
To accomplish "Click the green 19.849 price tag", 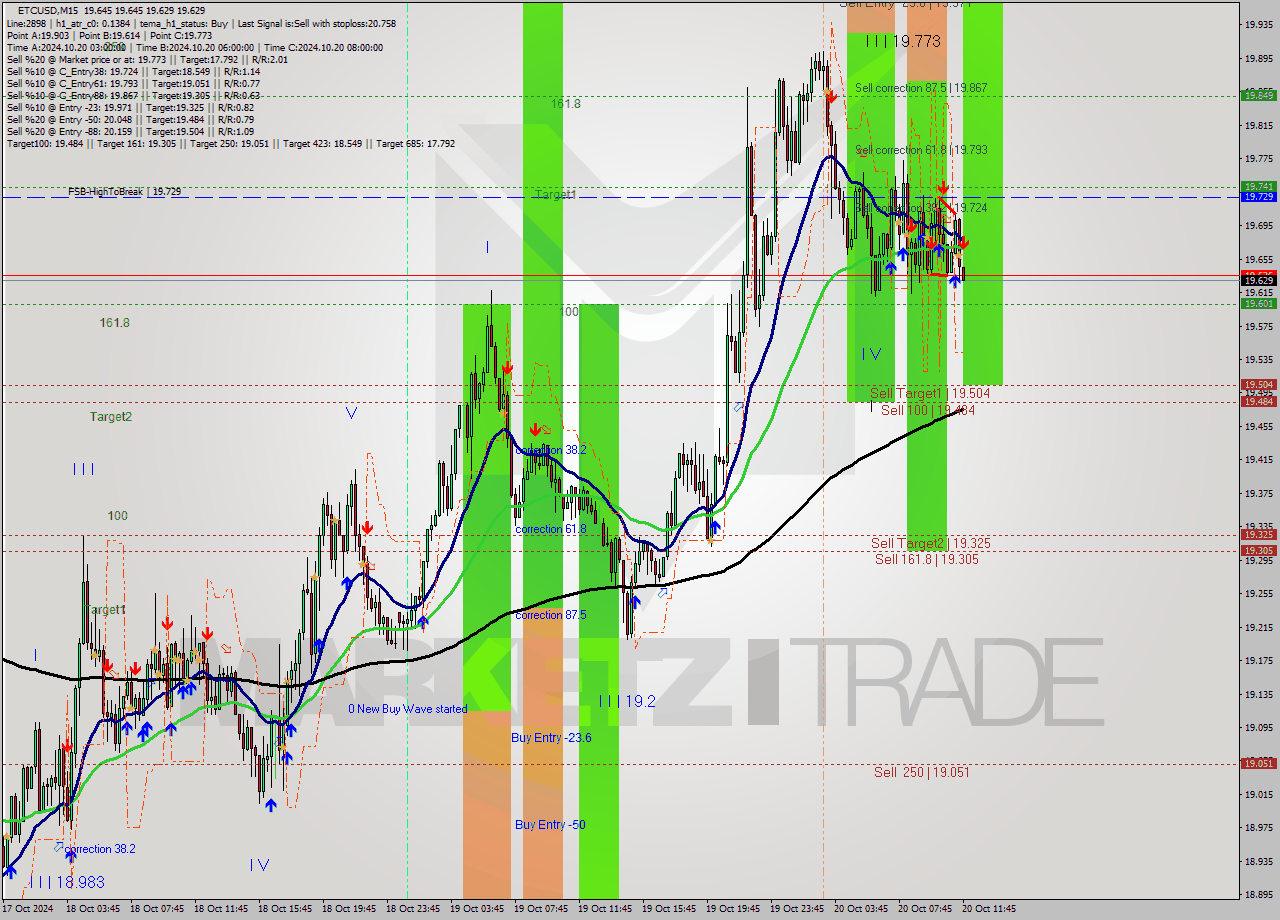I will coord(1258,95).
